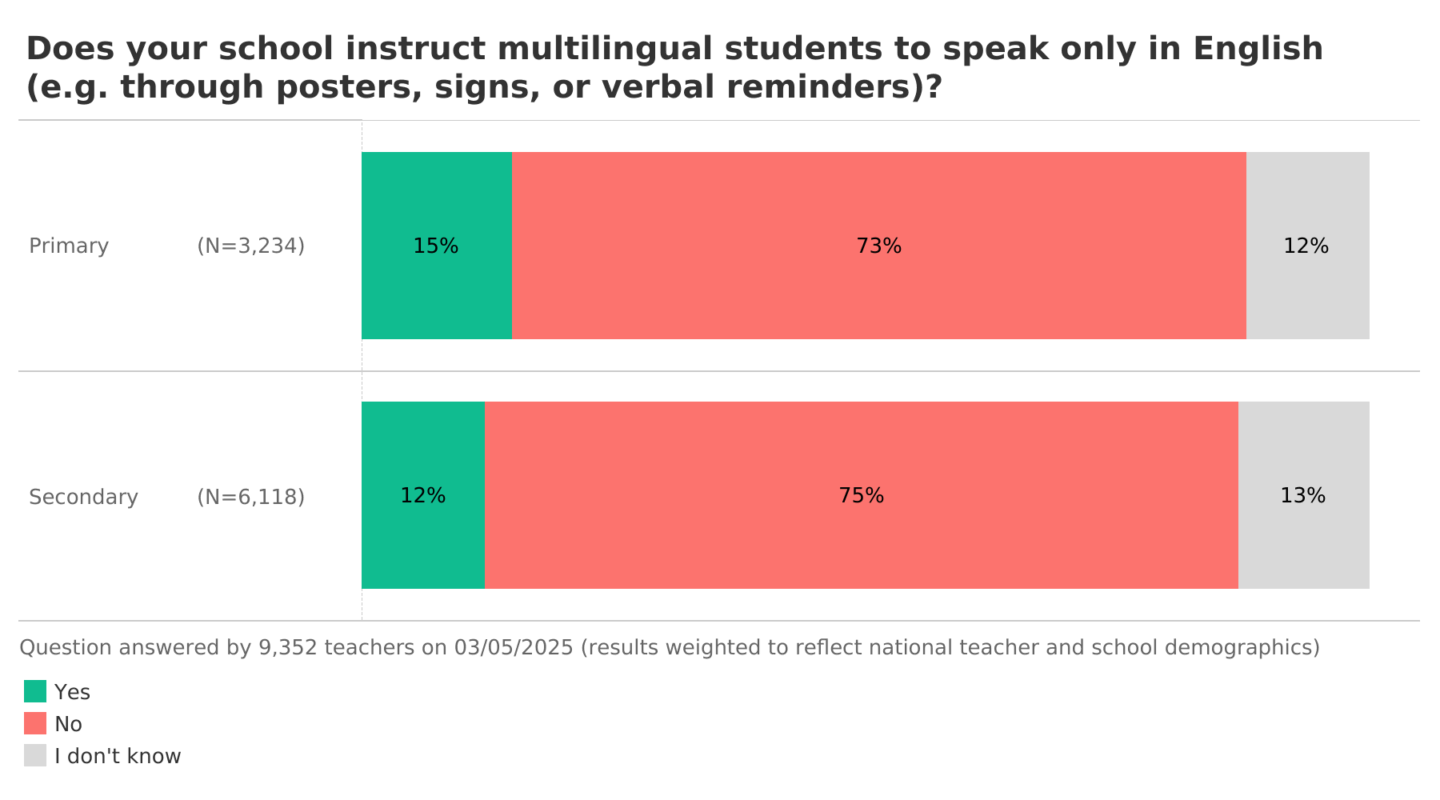This screenshot has height=800, width=1440.
Task: Click the Primary row label
Action: [68, 246]
